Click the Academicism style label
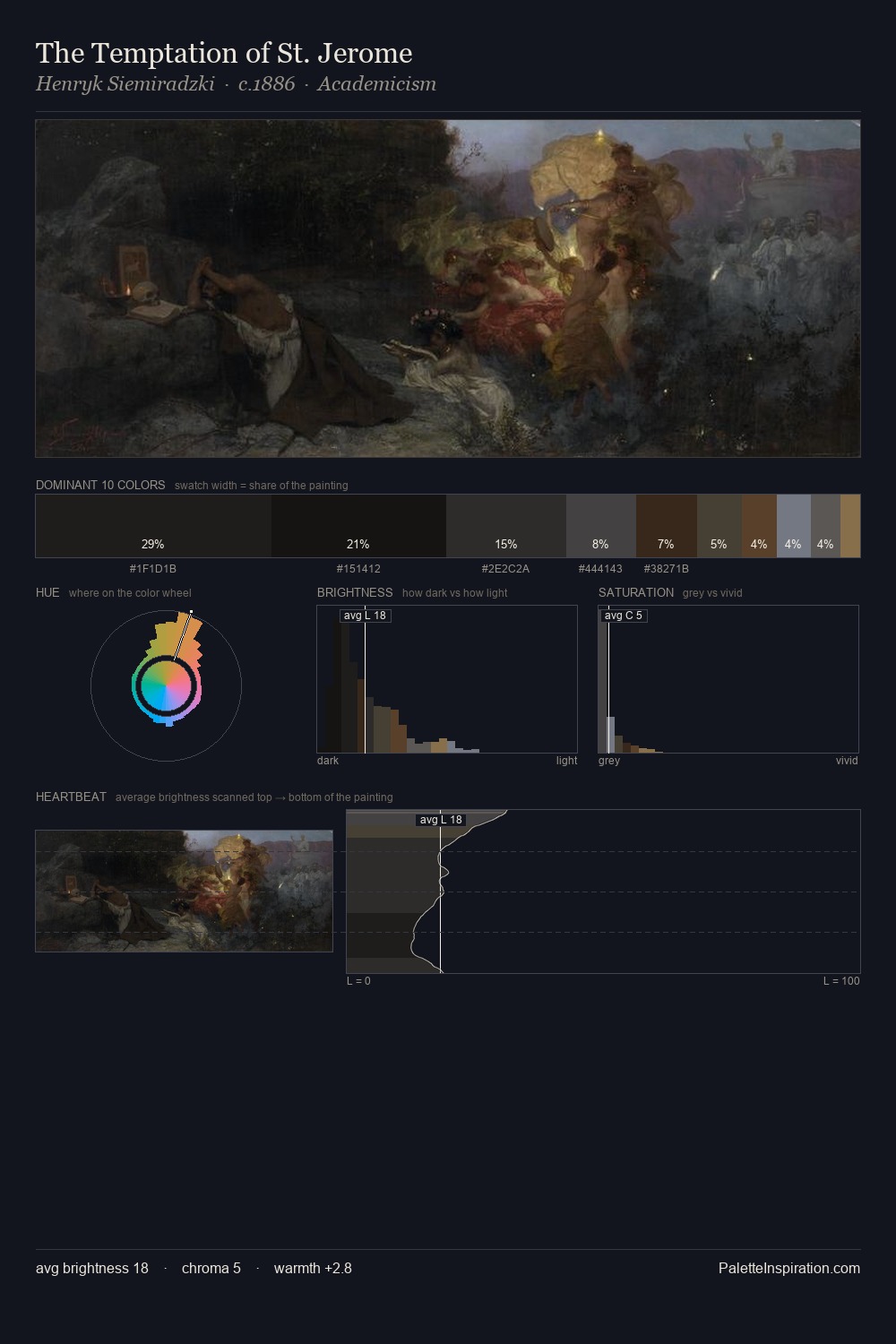 pos(376,84)
